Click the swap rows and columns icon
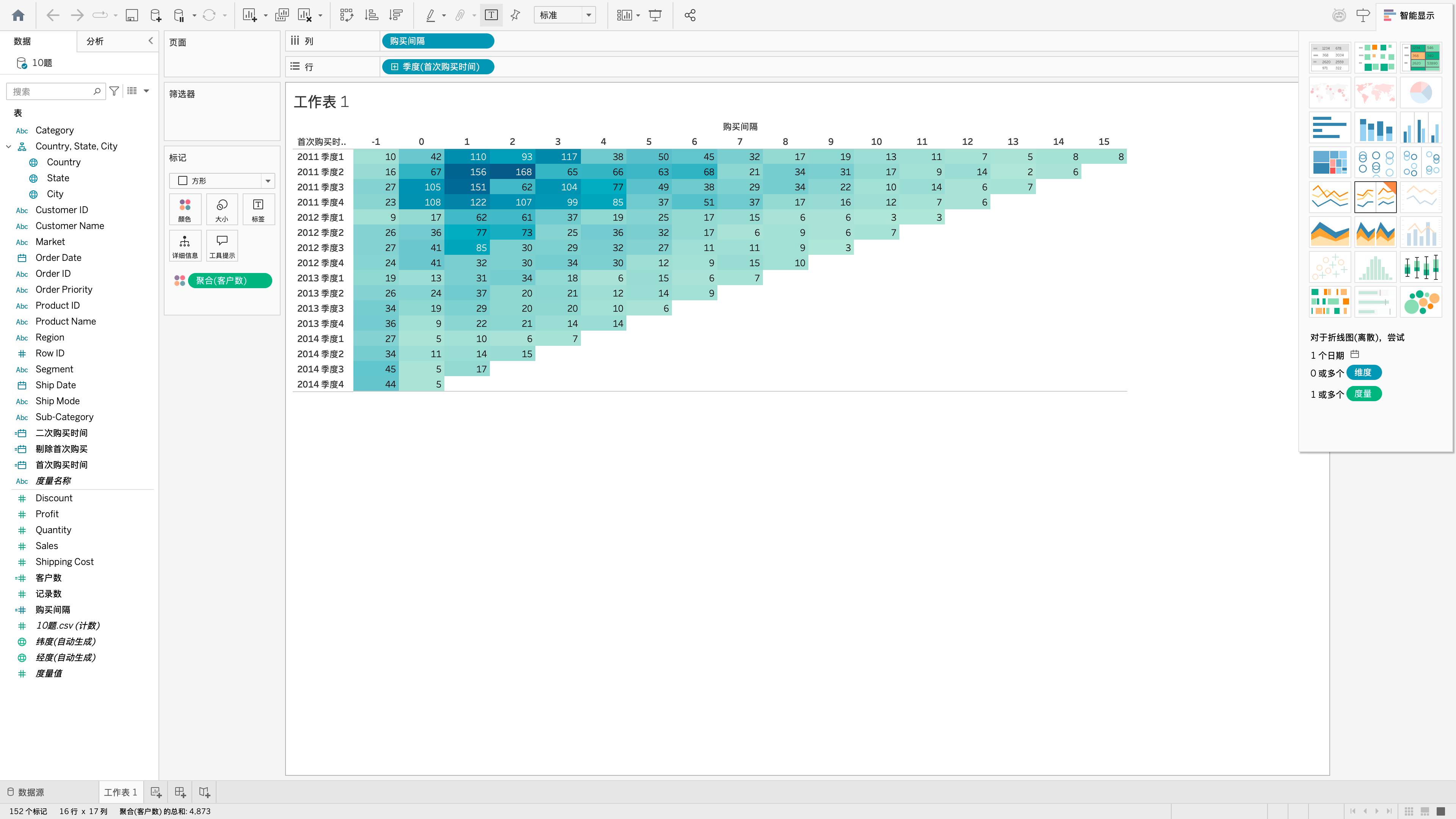 tap(347, 15)
